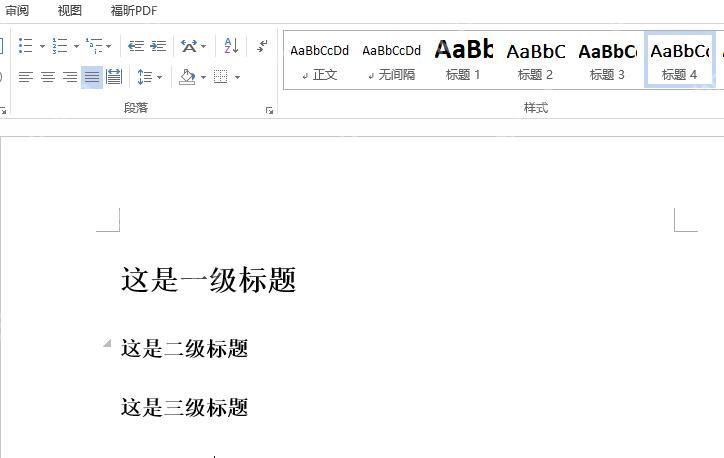
Task: Apply the 无间隔 style
Action: tap(392, 60)
